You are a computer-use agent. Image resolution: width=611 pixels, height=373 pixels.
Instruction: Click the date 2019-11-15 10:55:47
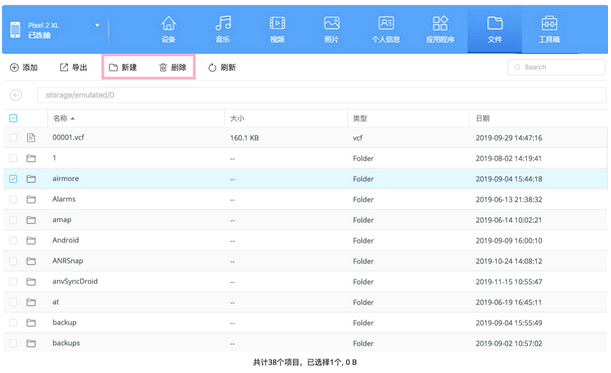point(509,281)
